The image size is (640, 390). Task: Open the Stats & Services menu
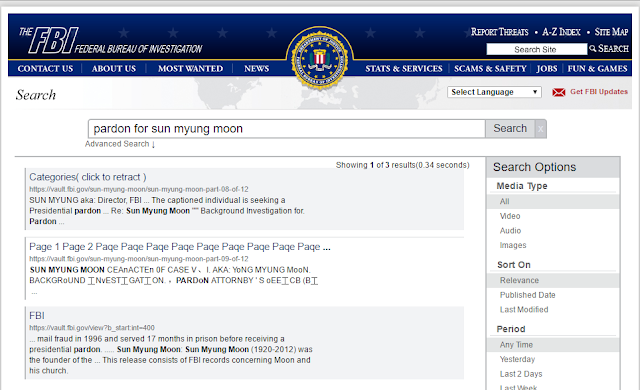click(x=404, y=69)
